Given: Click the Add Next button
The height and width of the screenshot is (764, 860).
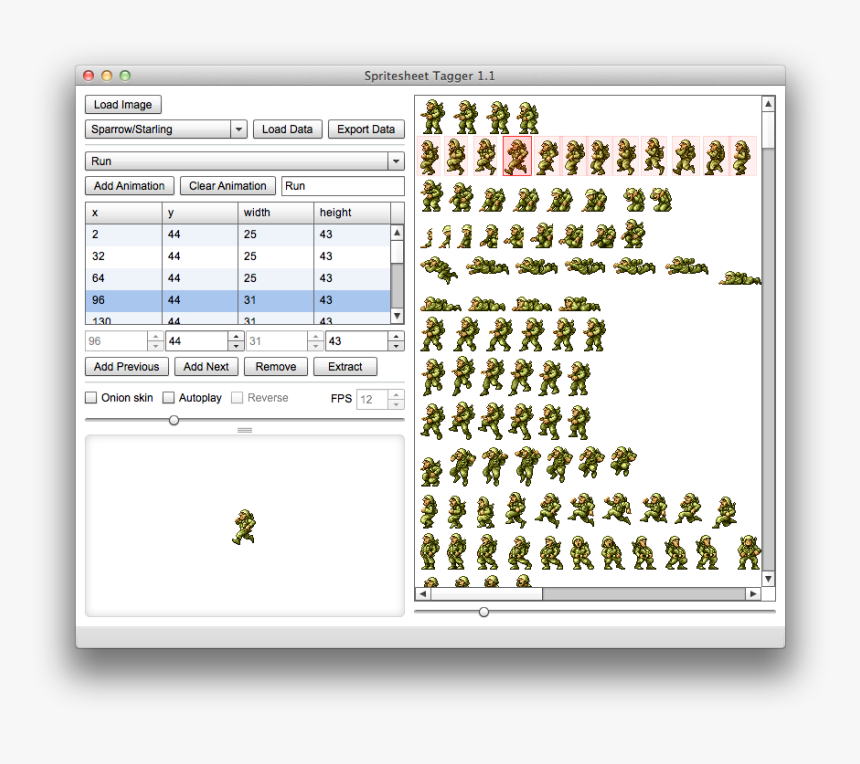Looking at the screenshot, I should (x=206, y=366).
